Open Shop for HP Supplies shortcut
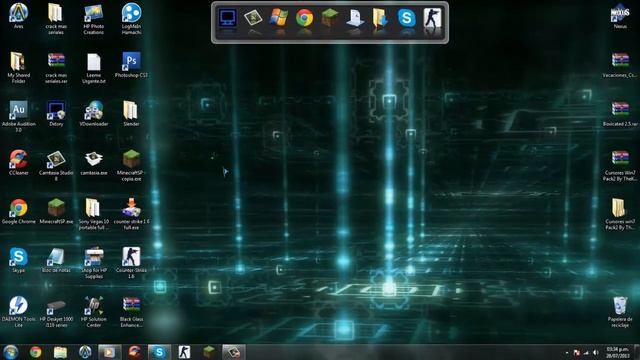The width and height of the screenshot is (640, 360). [x=93, y=263]
